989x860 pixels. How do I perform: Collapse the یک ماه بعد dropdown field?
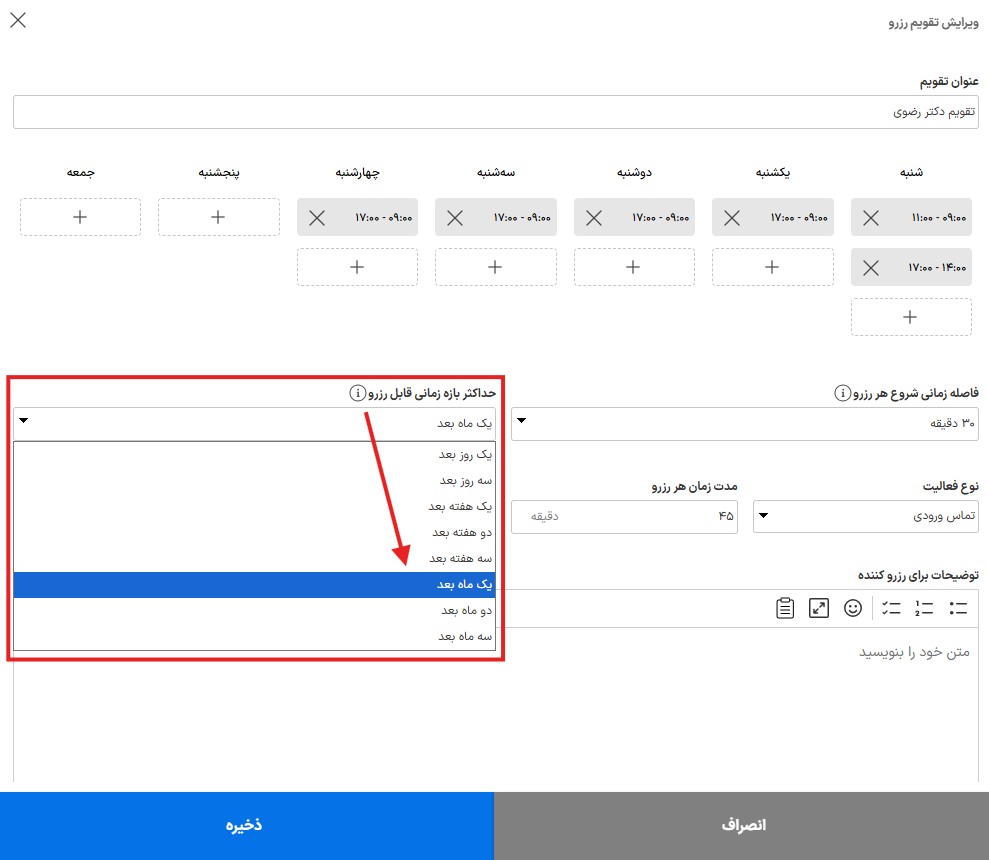click(x=254, y=423)
